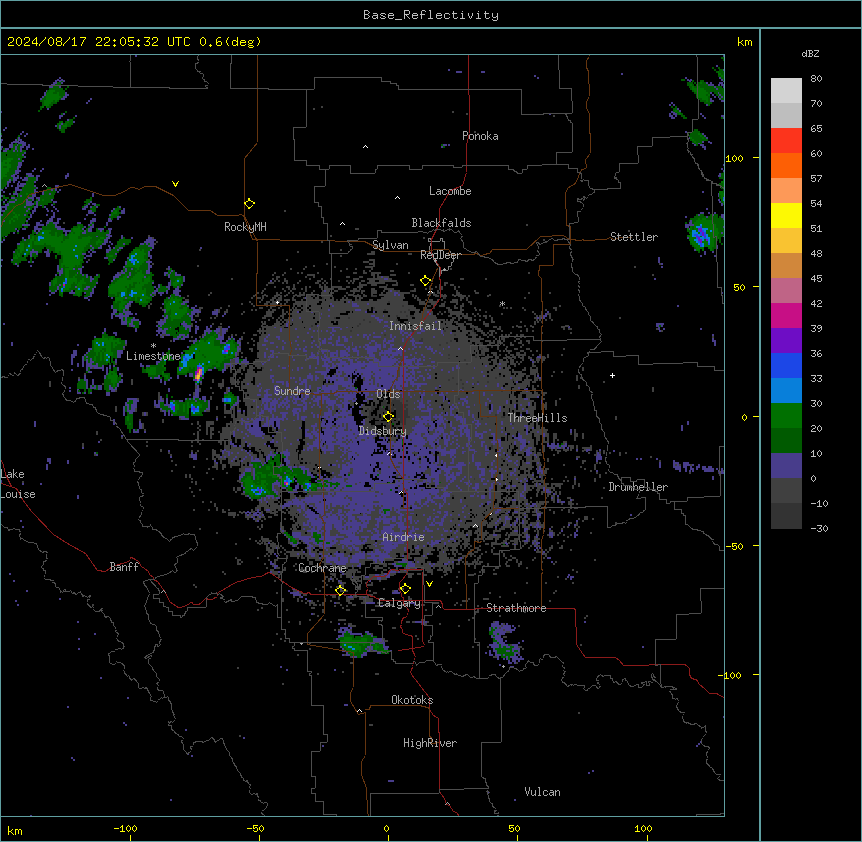The image size is (862, 842).
Task: Click the yellow v marker northwest of RockyMH
Action: click(175, 184)
